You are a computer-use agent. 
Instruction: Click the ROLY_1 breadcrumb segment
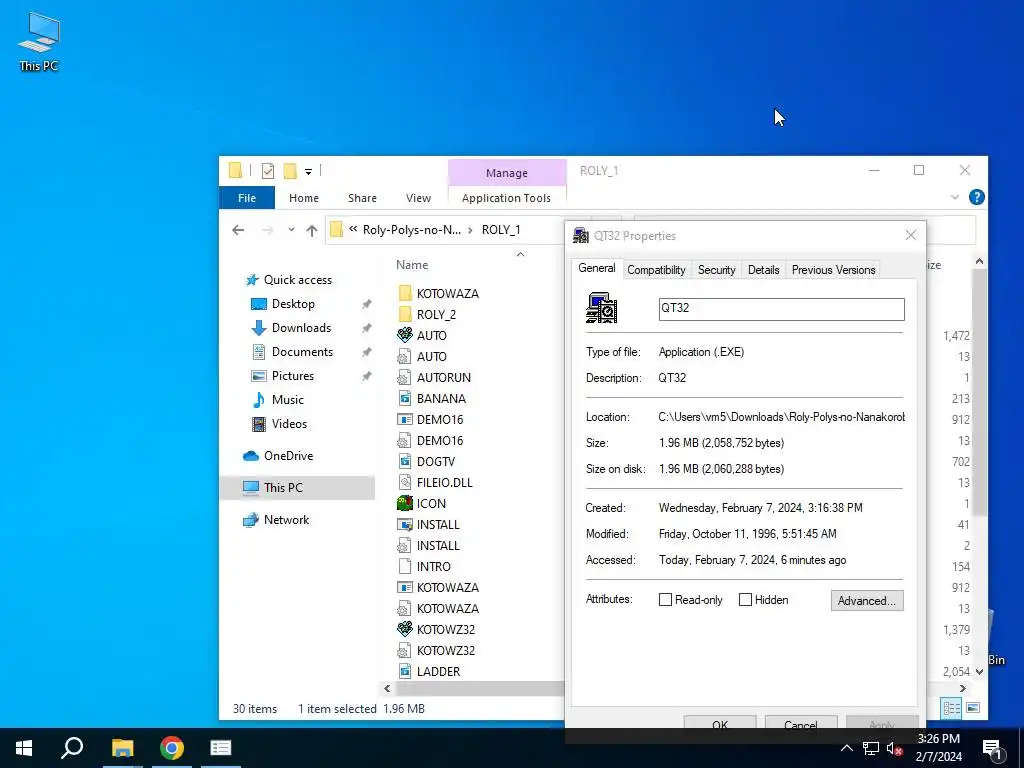pos(501,230)
